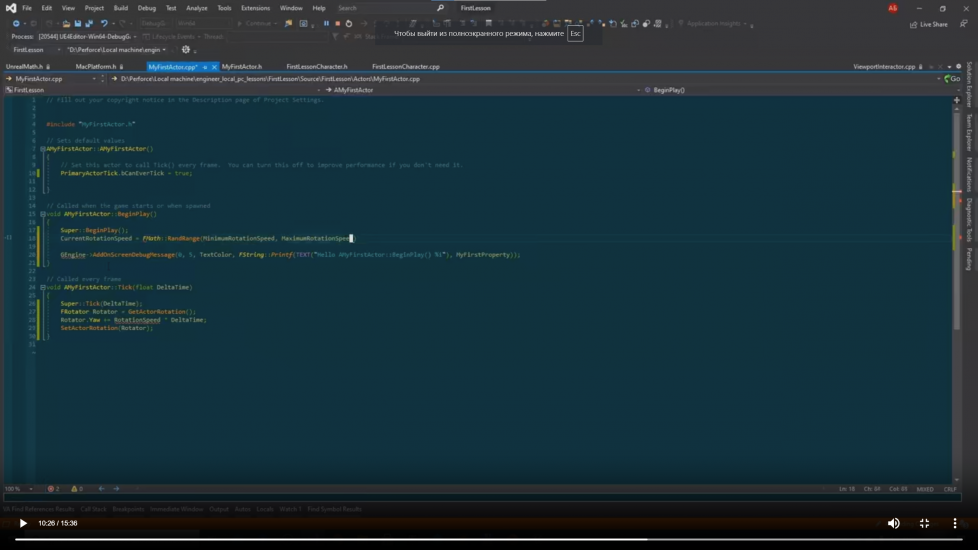Switch to FirstLessonCharacter.cpp tab
This screenshot has width=978, height=550.
tap(405, 66)
